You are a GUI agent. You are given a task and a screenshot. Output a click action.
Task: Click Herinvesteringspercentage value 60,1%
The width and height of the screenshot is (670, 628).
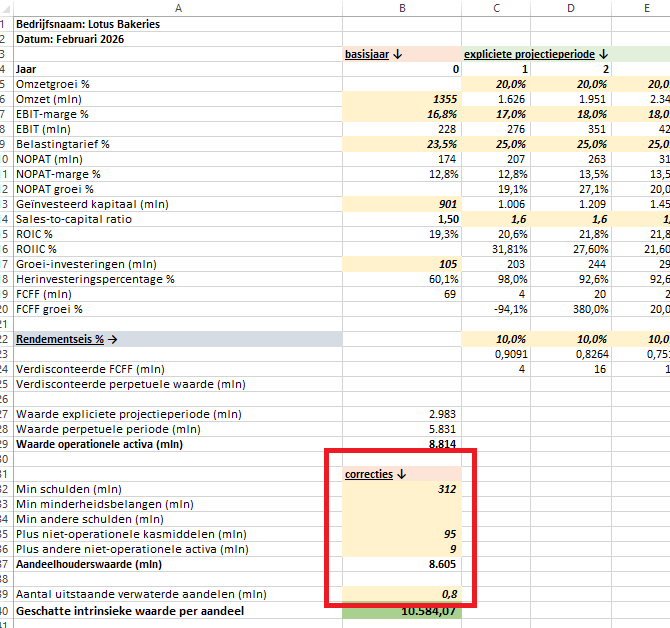(402, 279)
